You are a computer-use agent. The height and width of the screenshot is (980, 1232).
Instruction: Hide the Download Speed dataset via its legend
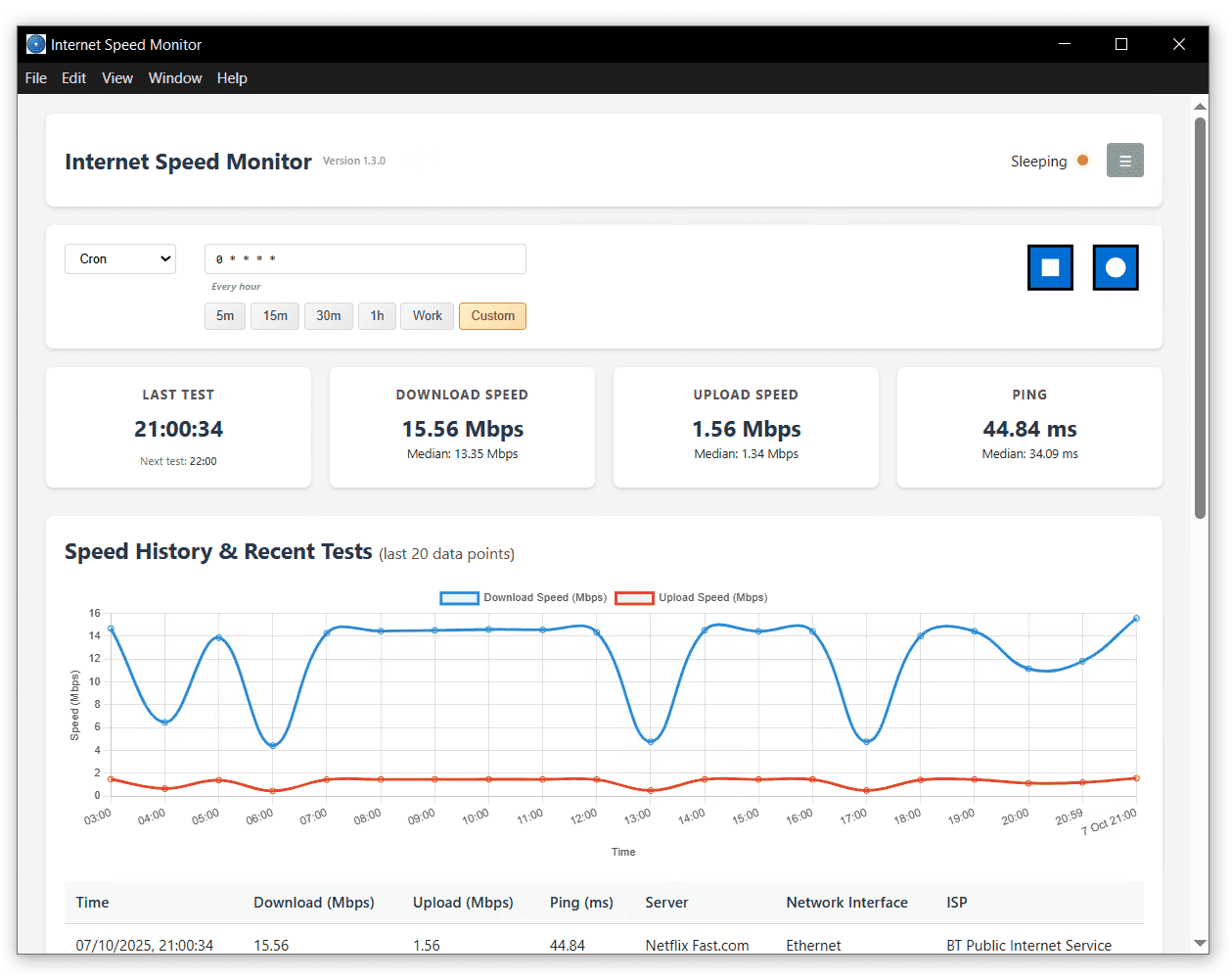(x=544, y=597)
